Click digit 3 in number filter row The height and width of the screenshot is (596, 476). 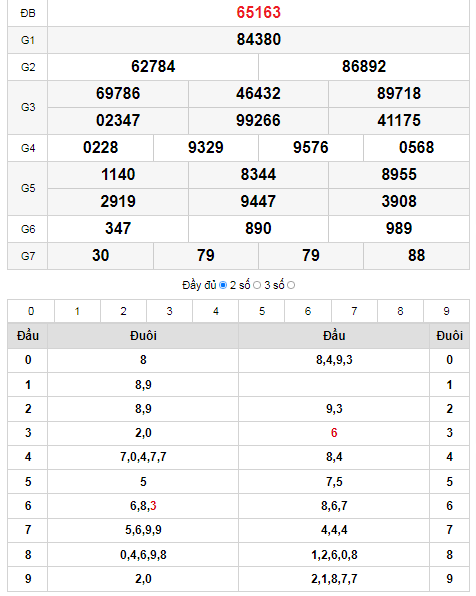coord(170,311)
